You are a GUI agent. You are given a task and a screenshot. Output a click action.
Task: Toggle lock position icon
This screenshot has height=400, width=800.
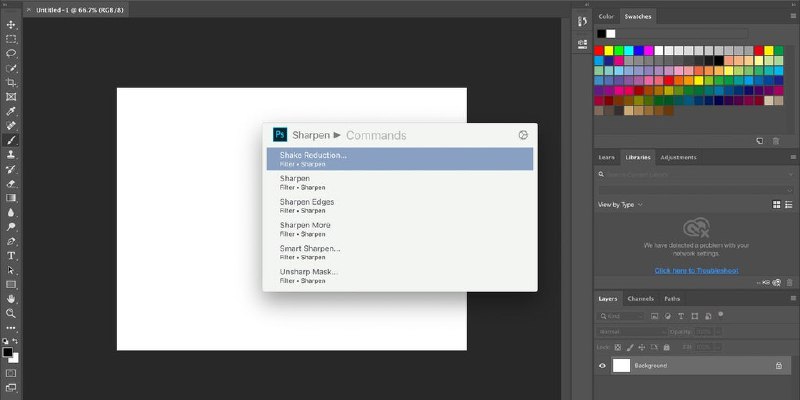[x=642, y=347]
